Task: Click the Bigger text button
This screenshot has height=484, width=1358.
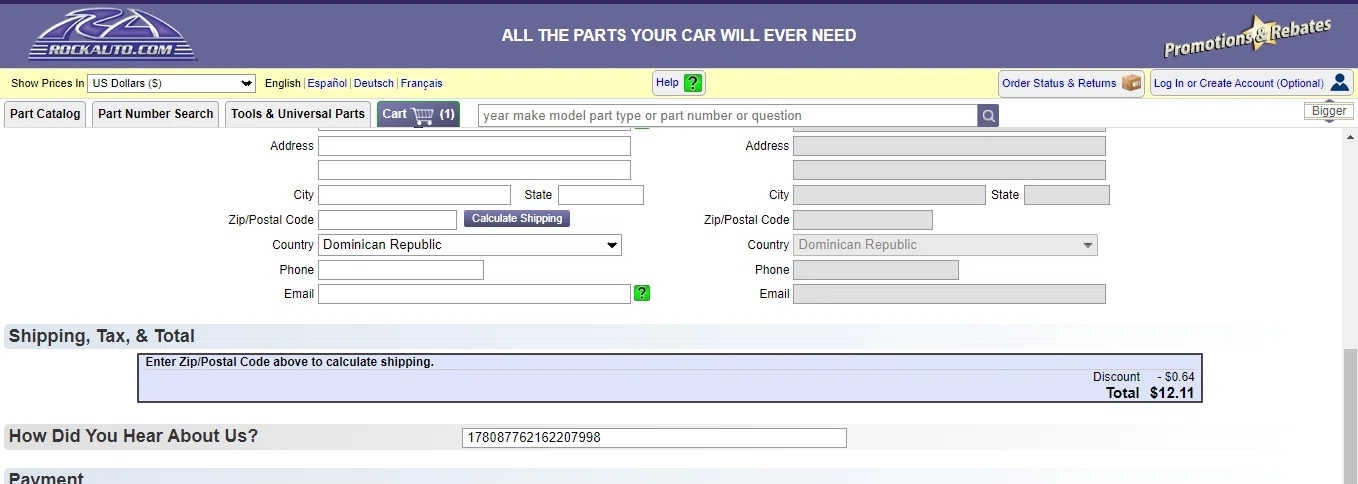Action: [x=1329, y=111]
